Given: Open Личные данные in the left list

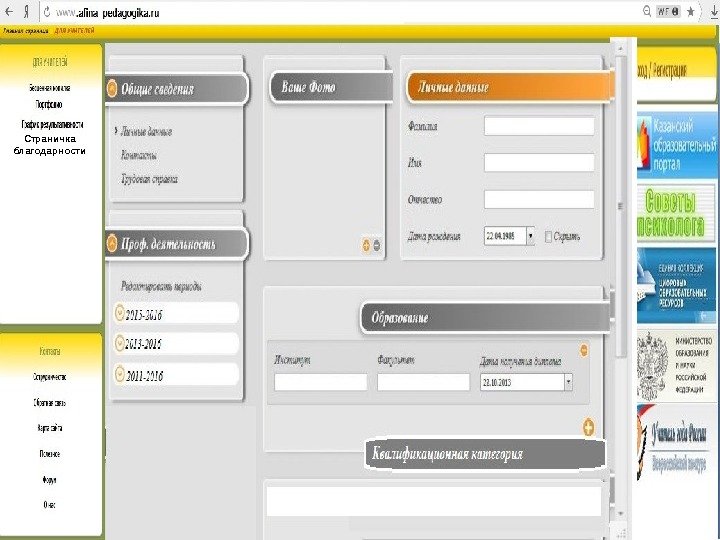Looking at the screenshot, I should click(x=146, y=132).
